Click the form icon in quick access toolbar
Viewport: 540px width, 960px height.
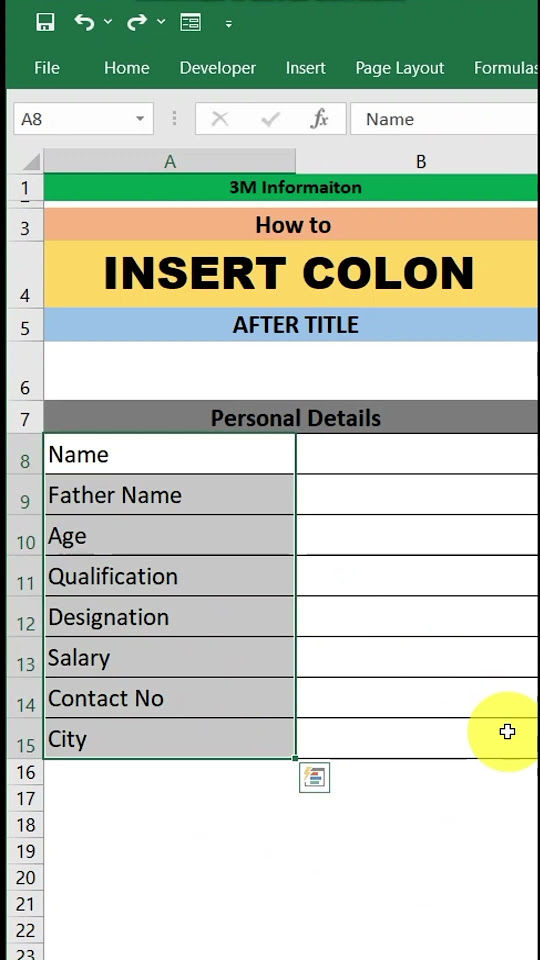click(190, 23)
